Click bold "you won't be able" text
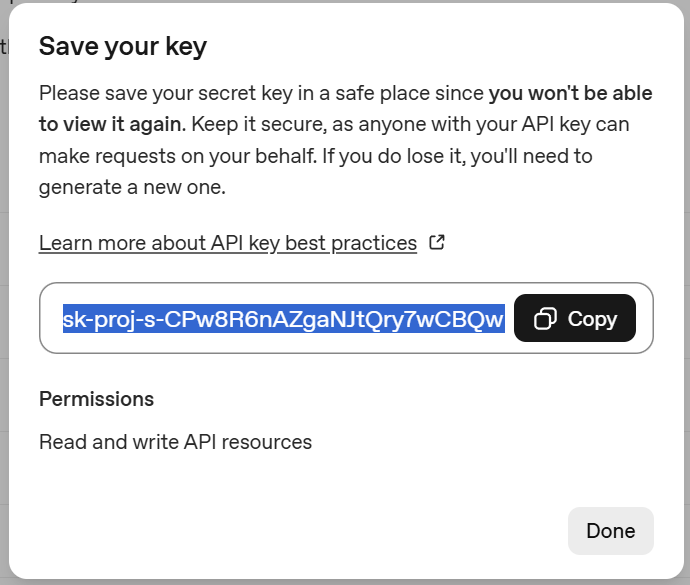The width and height of the screenshot is (690, 585). pyautogui.click(x=570, y=94)
